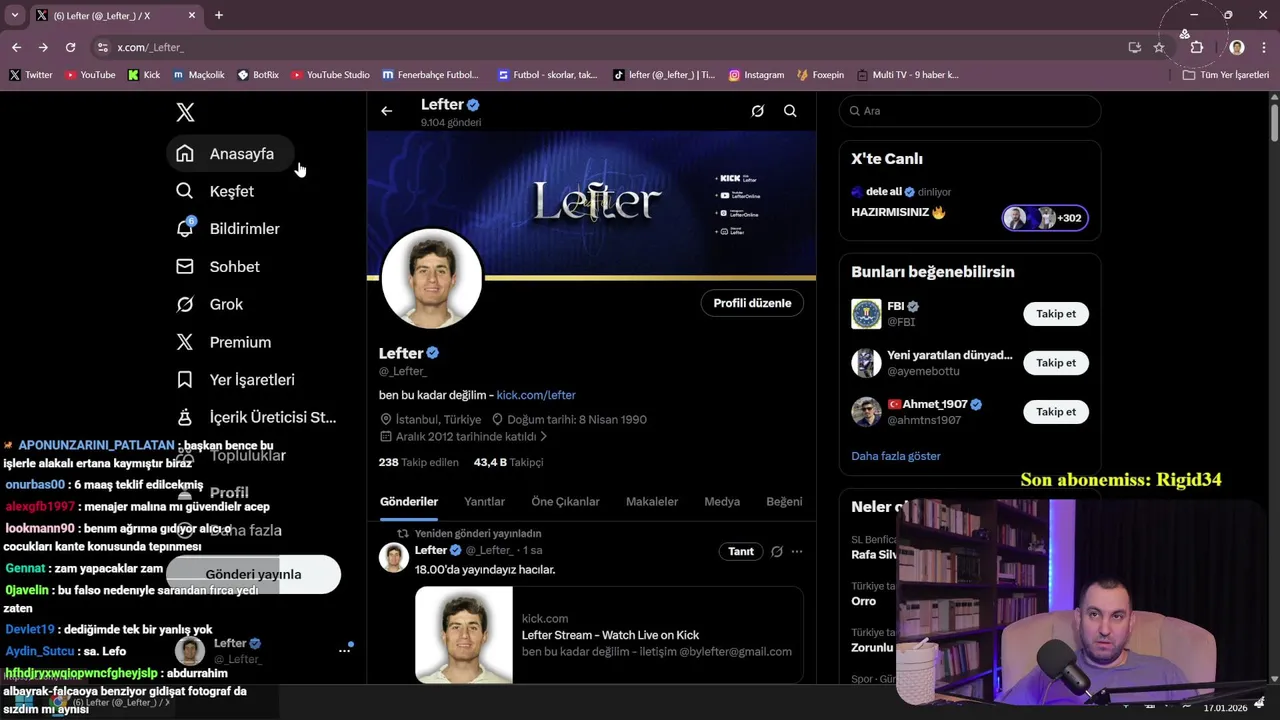Open Tüm Yer İşaretleri bookmarks folder
This screenshot has width=1280, height=720.
[1225, 75]
